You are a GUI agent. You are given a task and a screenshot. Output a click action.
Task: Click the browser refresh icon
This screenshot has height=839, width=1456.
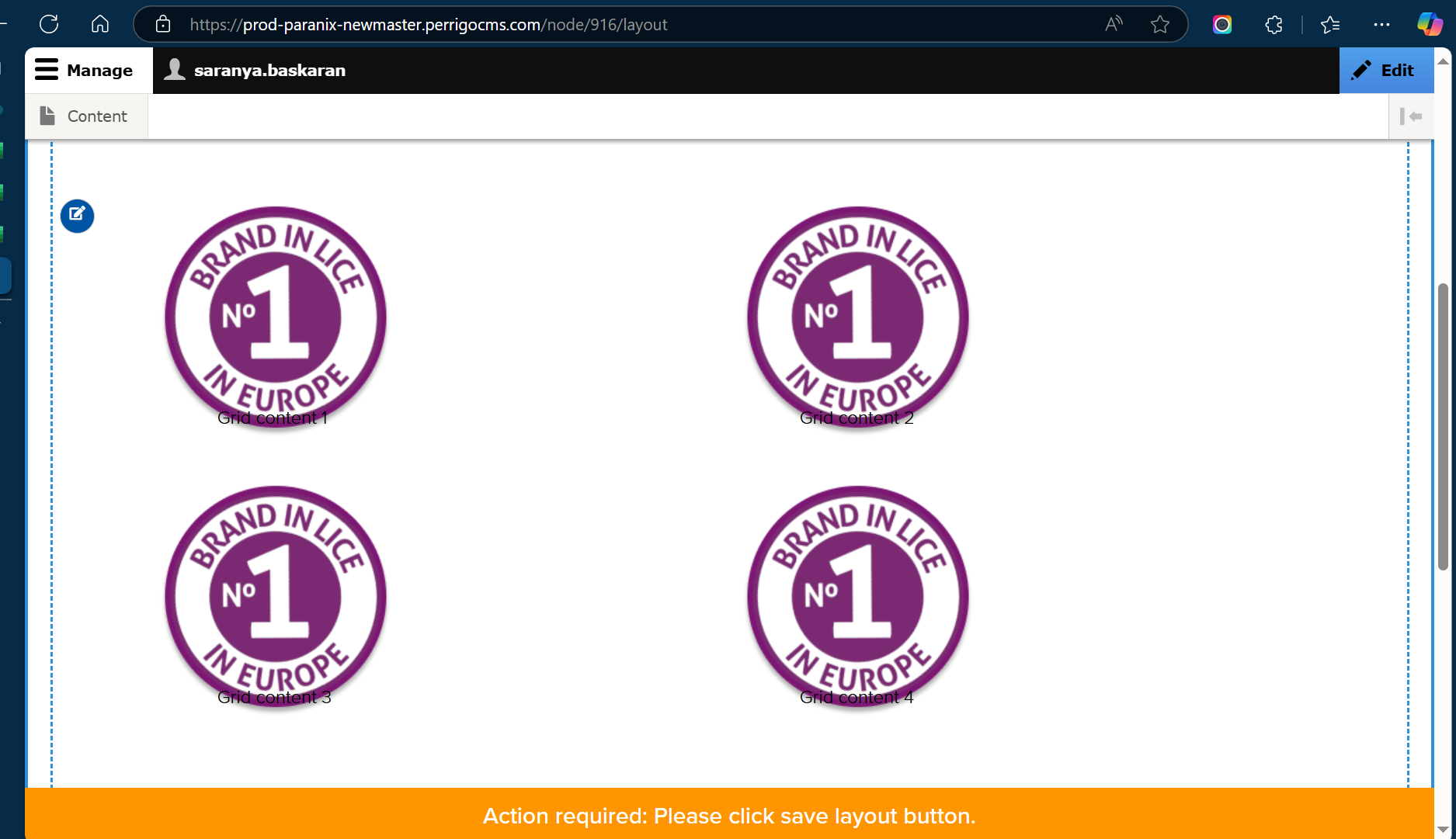pos(49,24)
